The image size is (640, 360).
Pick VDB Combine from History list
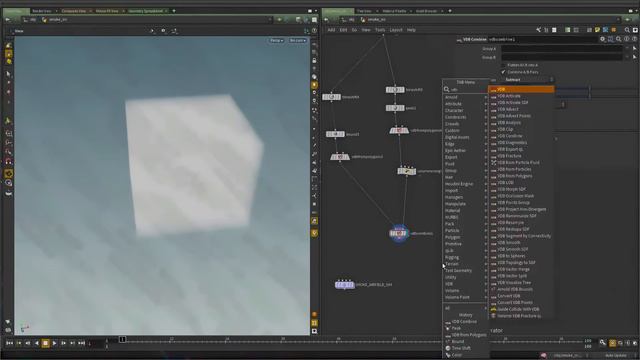[x=464, y=322]
